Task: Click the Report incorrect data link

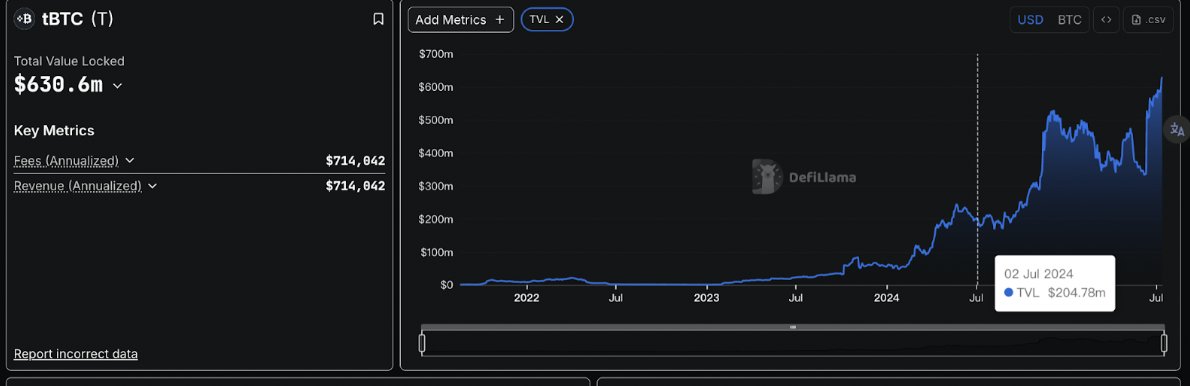Action: (76, 353)
